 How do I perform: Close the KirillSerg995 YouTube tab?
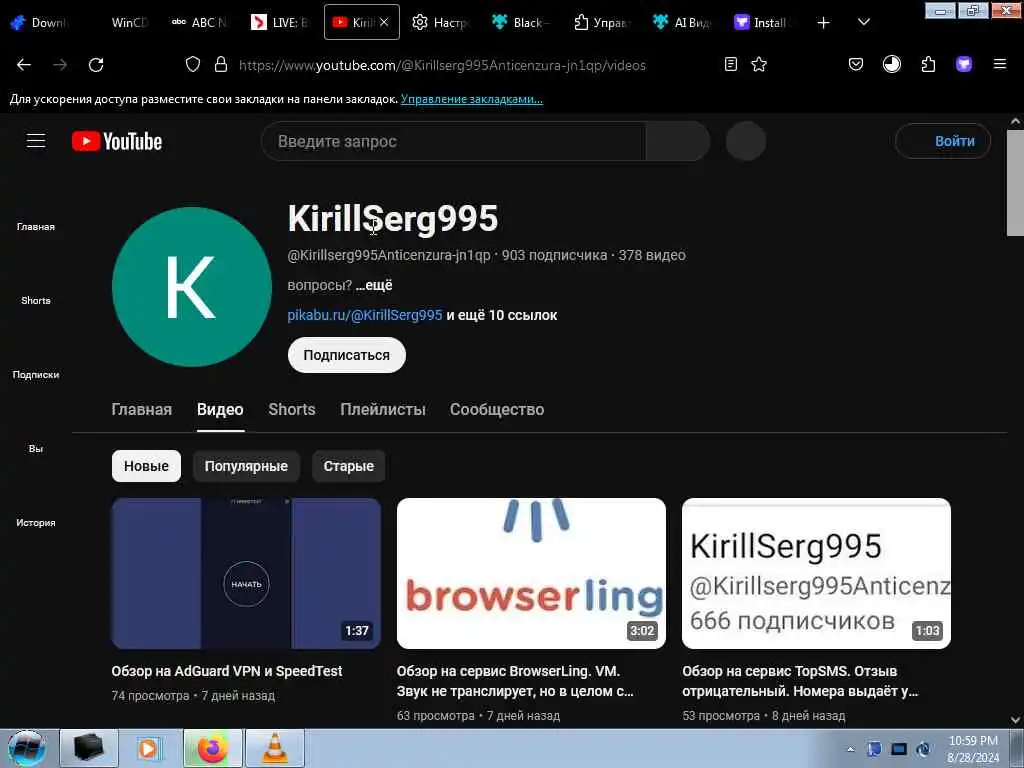pyautogui.click(x=384, y=22)
